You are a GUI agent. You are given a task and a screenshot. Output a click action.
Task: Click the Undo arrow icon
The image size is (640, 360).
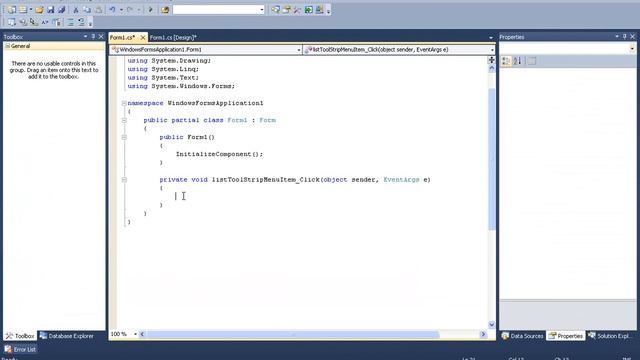click(112, 9)
